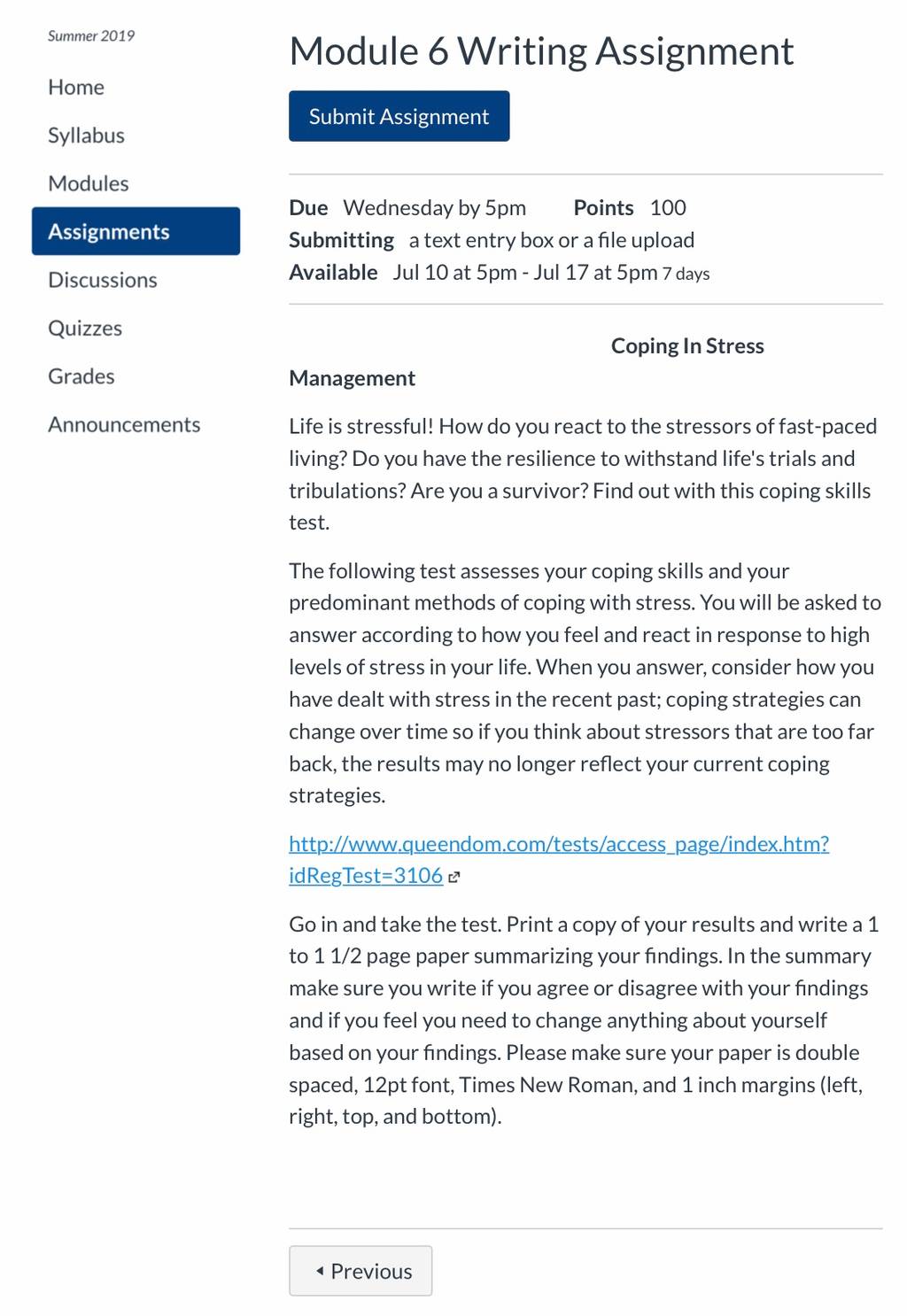Click the Summer 2019 term label
Viewport: 907px width, 1316px height.
tap(91, 36)
